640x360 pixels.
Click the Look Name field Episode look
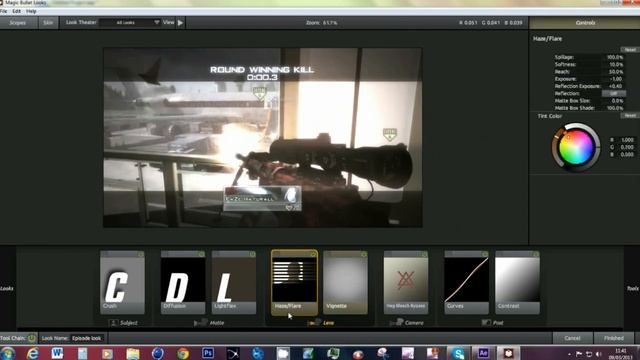87,338
